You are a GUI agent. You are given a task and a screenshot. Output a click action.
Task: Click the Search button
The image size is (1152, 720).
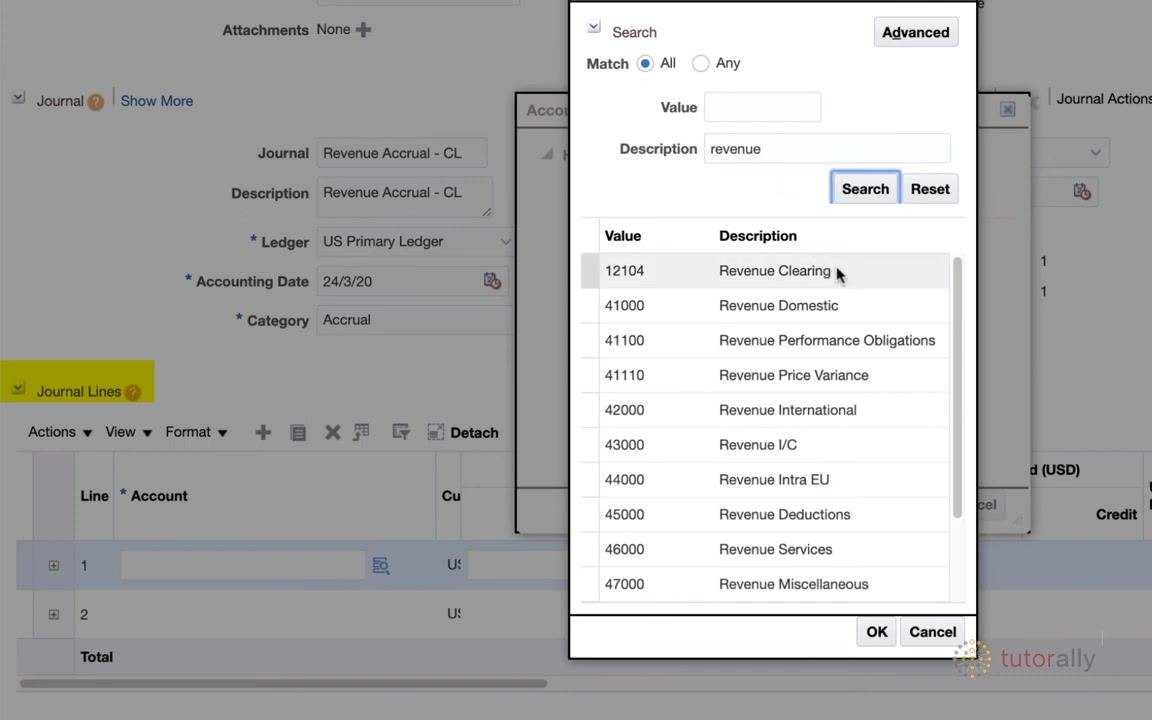[865, 189]
